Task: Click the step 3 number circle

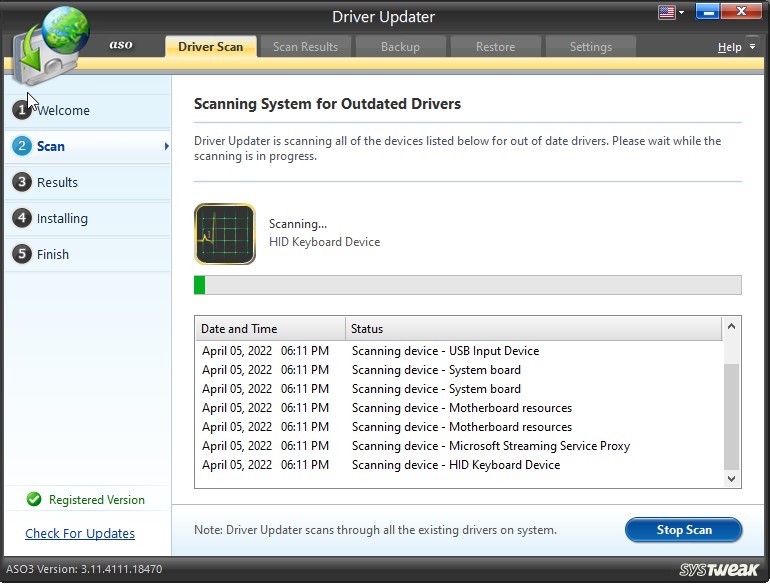Action: (22, 182)
